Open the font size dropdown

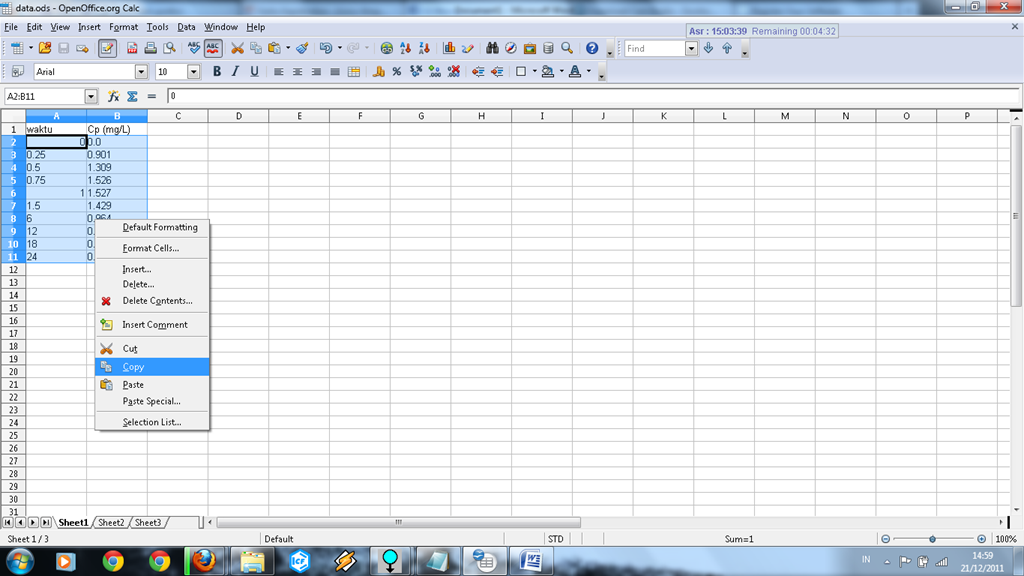click(193, 72)
